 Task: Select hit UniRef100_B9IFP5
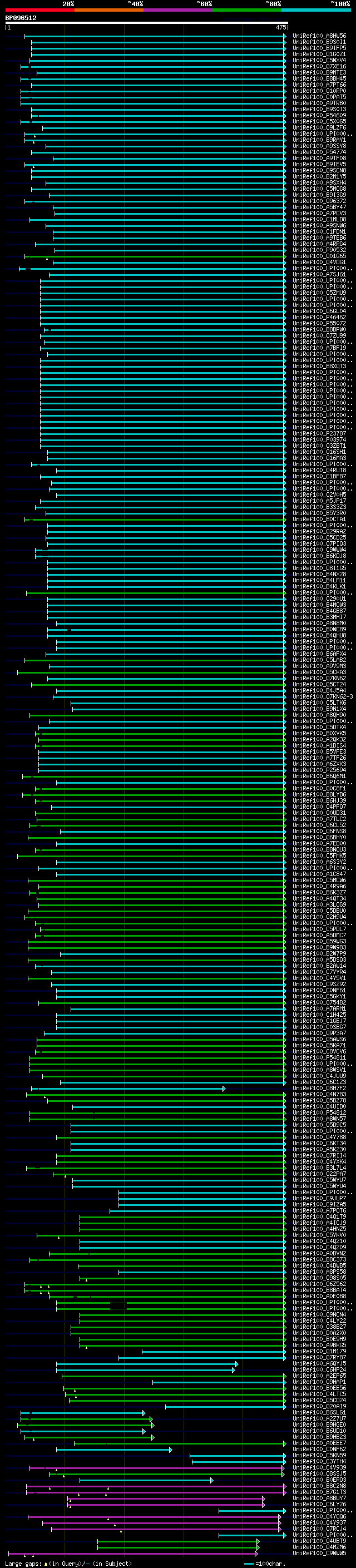point(319,48)
